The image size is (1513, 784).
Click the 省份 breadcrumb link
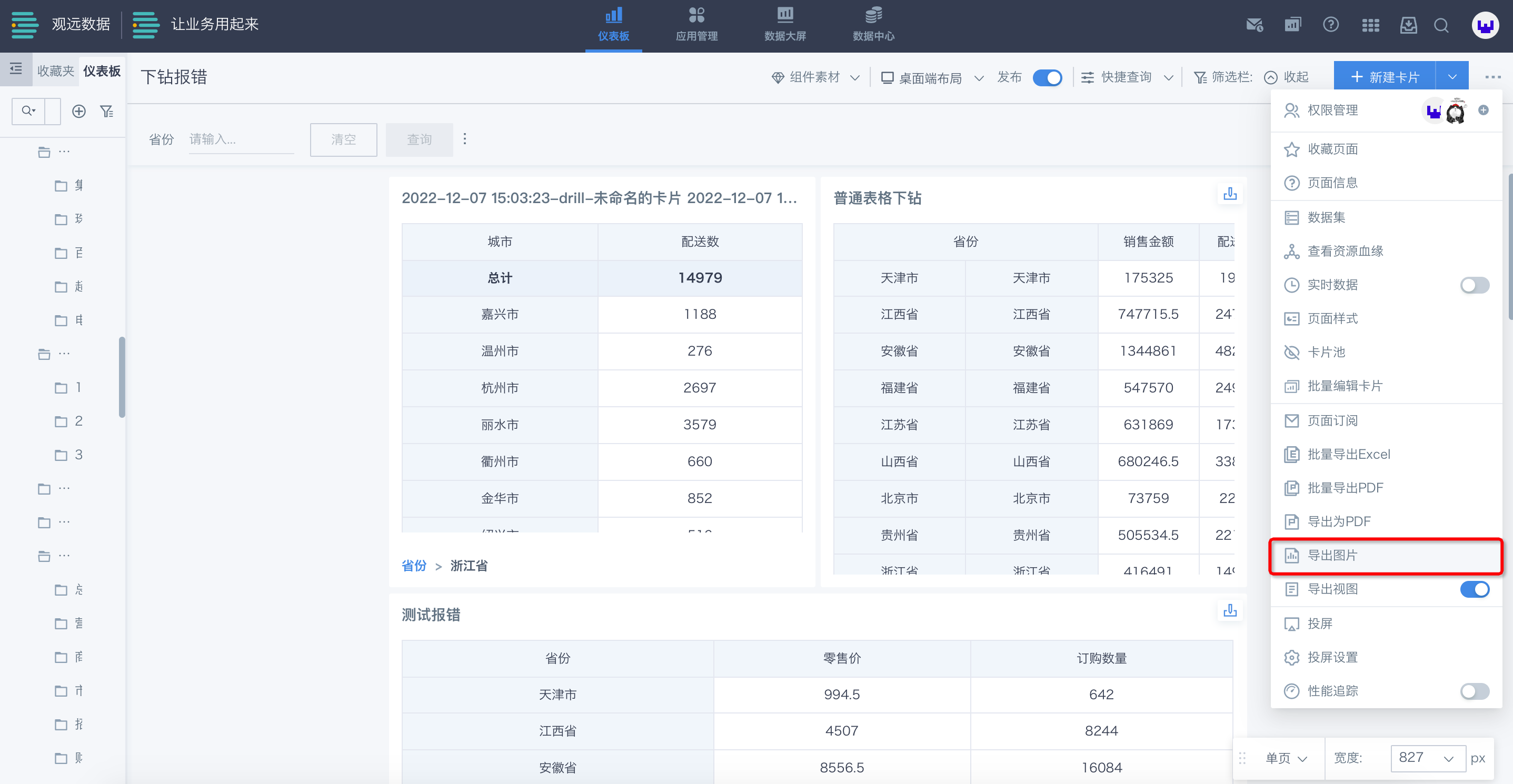pos(413,566)
